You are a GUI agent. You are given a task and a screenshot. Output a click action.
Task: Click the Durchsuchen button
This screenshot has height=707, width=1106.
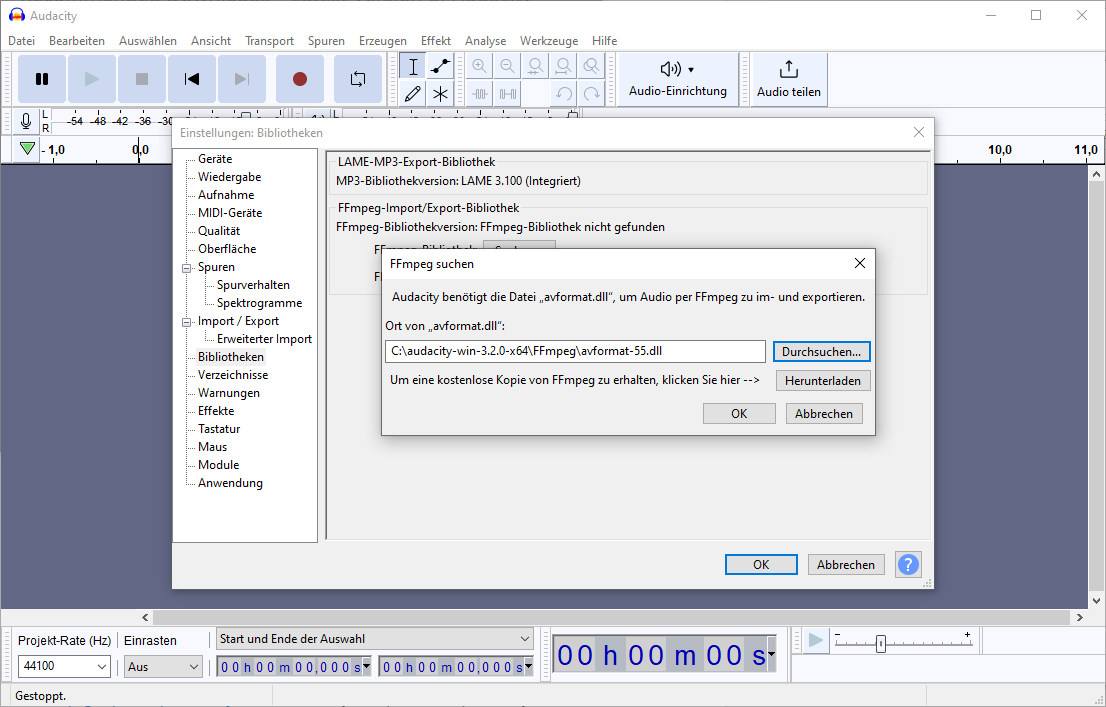coord(821,351)
